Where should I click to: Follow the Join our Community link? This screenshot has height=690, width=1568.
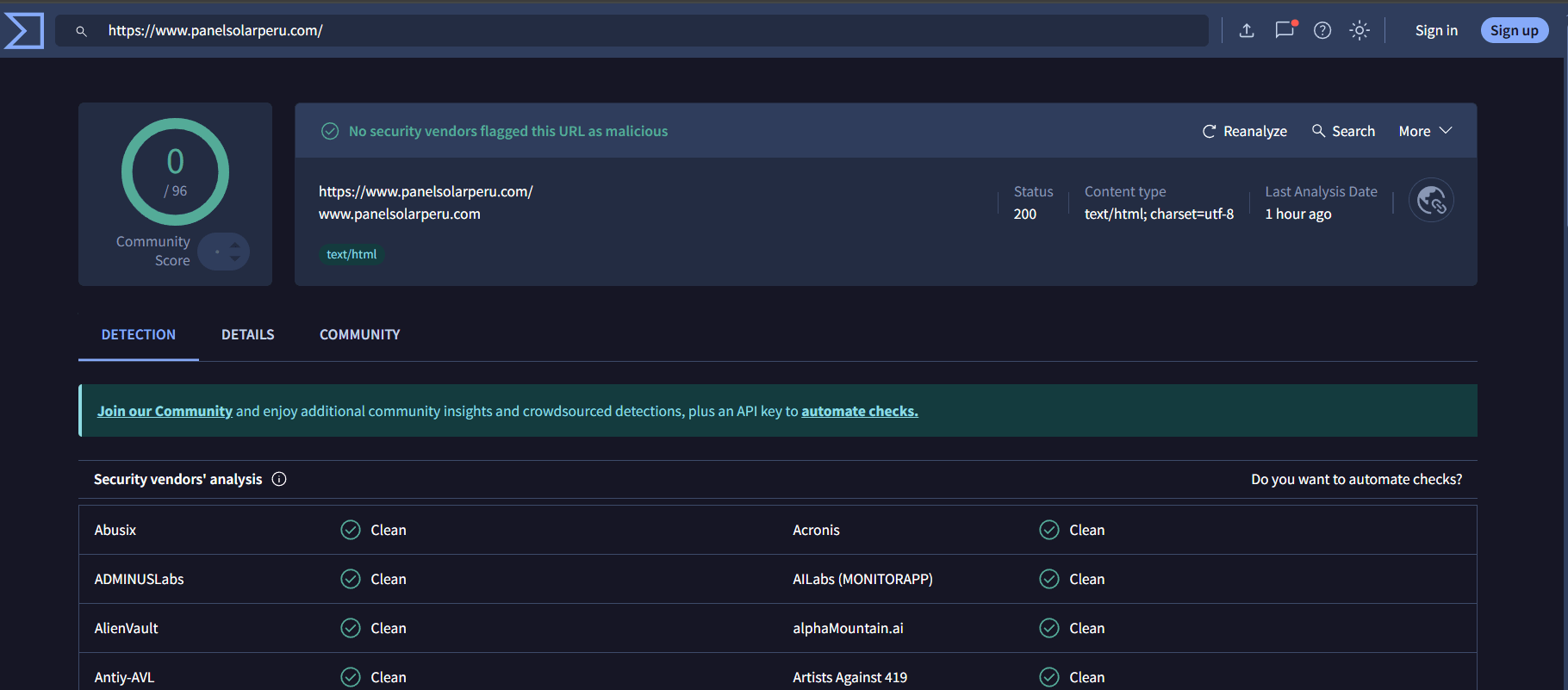pyautogui.click(x=165, y=411)
